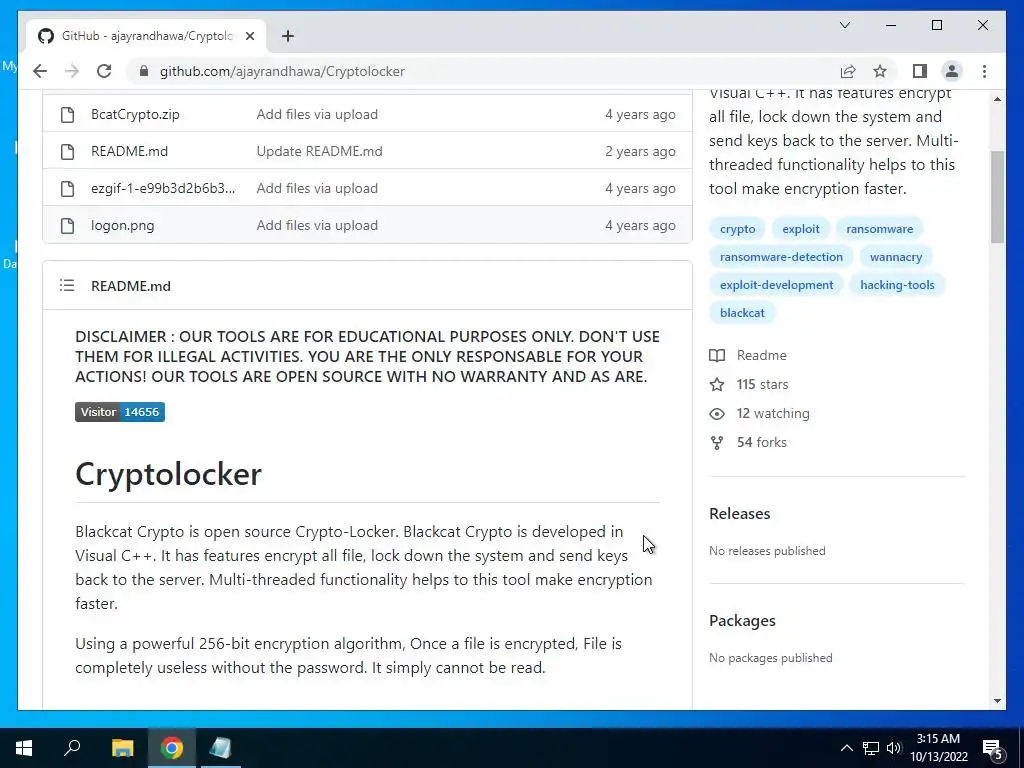Select the exploit topic tag
This screenshot has height=768, width=1024.
pyautogui.click(x=801, y=229)
